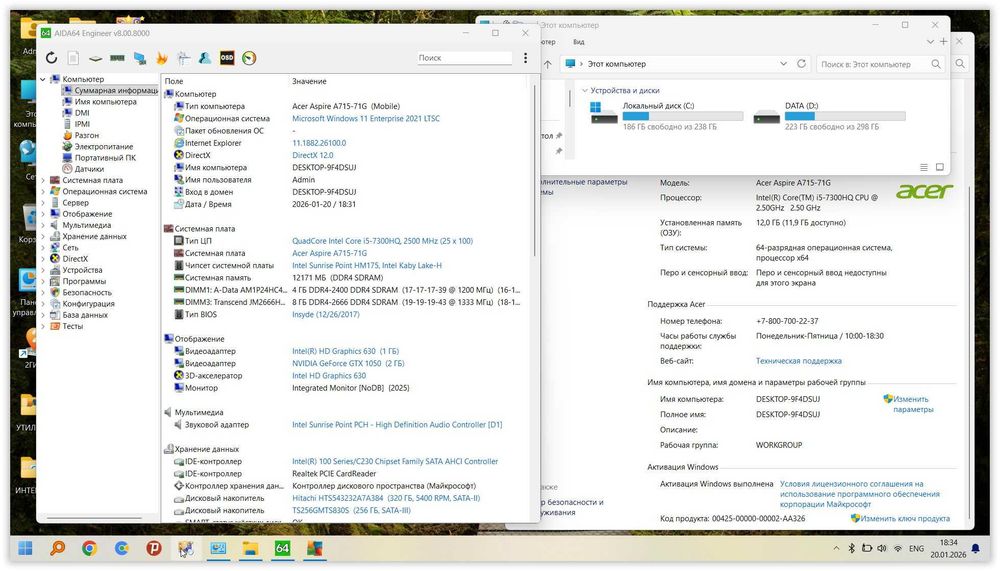Select the DATA (D:) drive
The image size is (1000, 571).
(829, 116)
